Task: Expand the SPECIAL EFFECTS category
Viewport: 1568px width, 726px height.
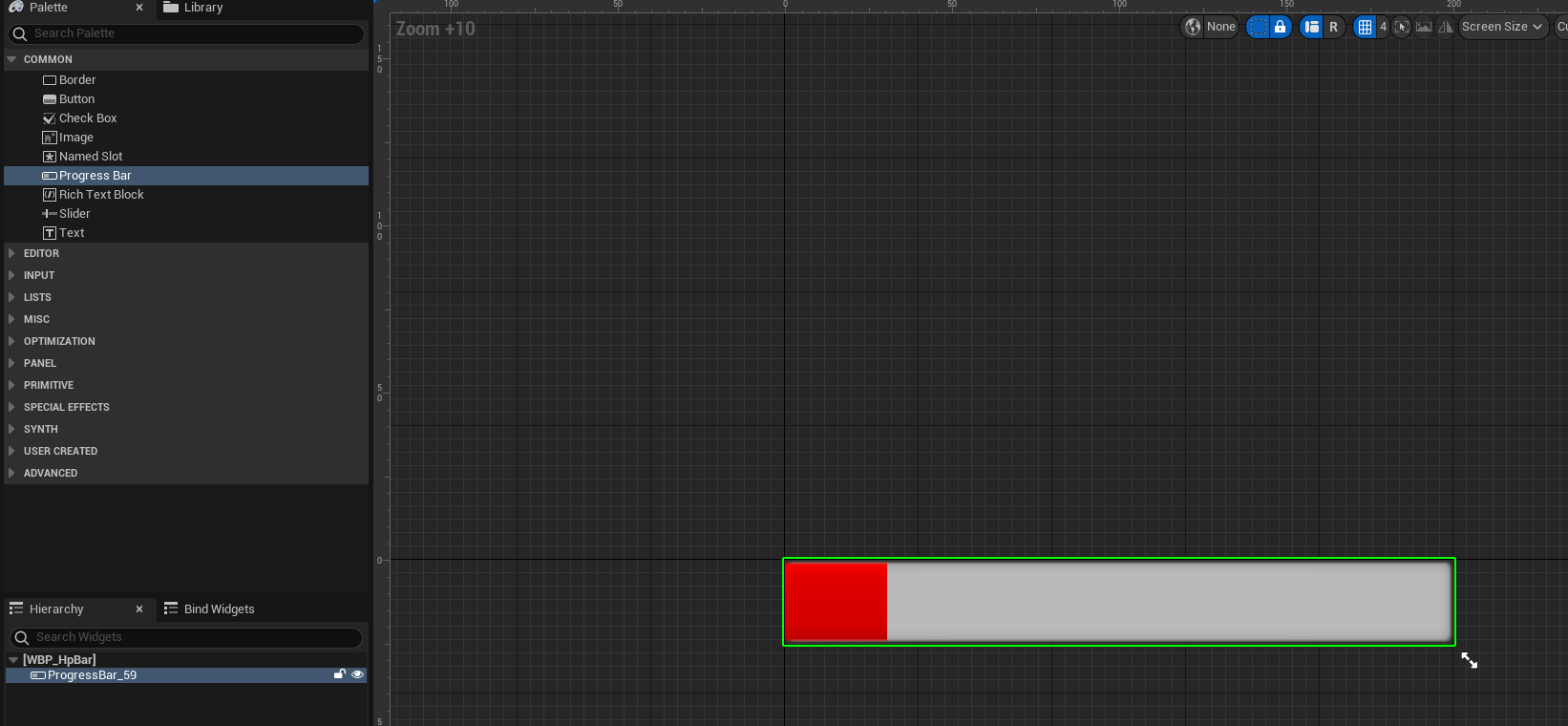Action: (x=11, y=407)
